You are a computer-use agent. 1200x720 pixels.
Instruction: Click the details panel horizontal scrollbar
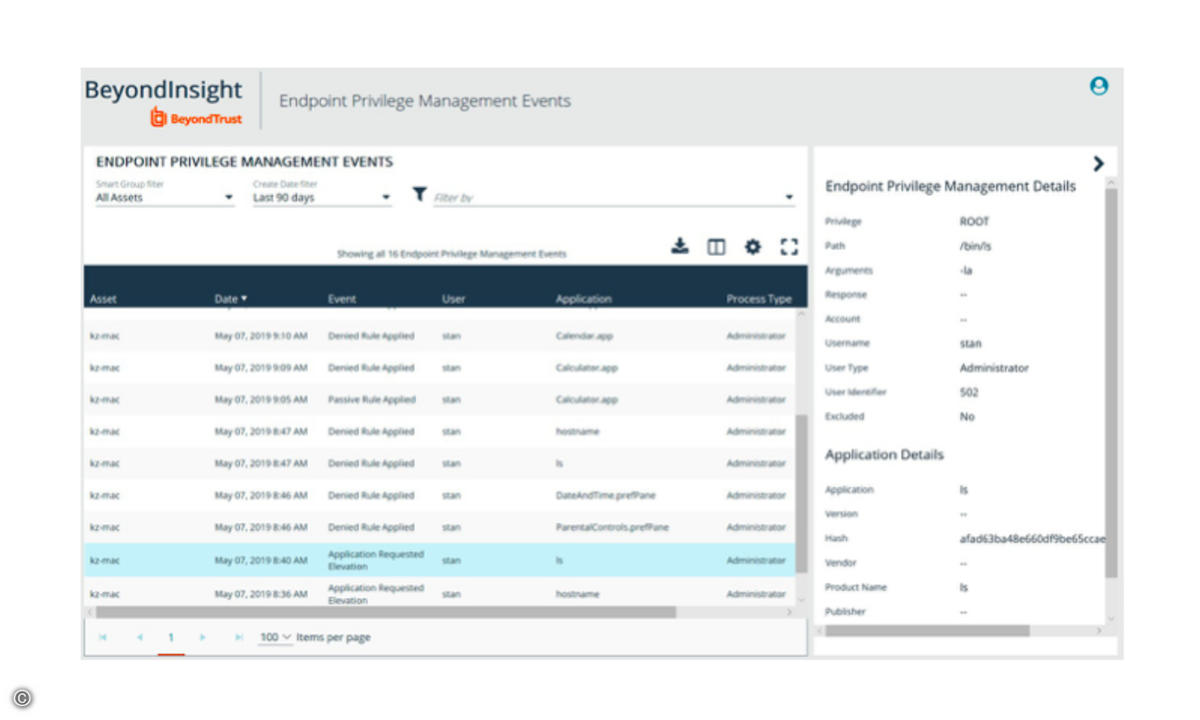click(x=927, y=631)
